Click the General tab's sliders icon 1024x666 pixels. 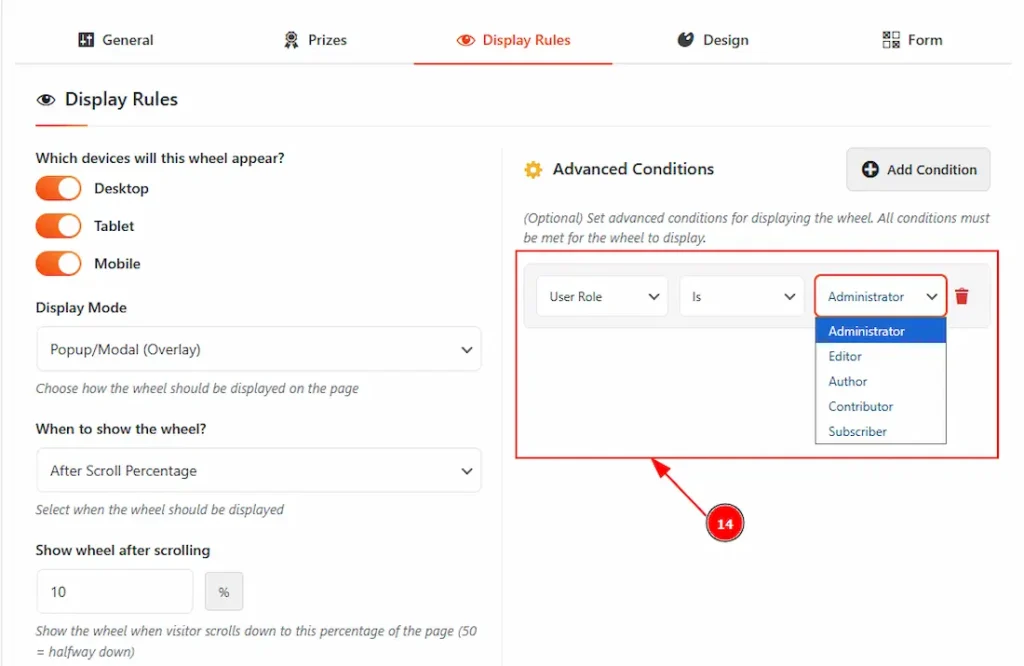coord(86,40)
